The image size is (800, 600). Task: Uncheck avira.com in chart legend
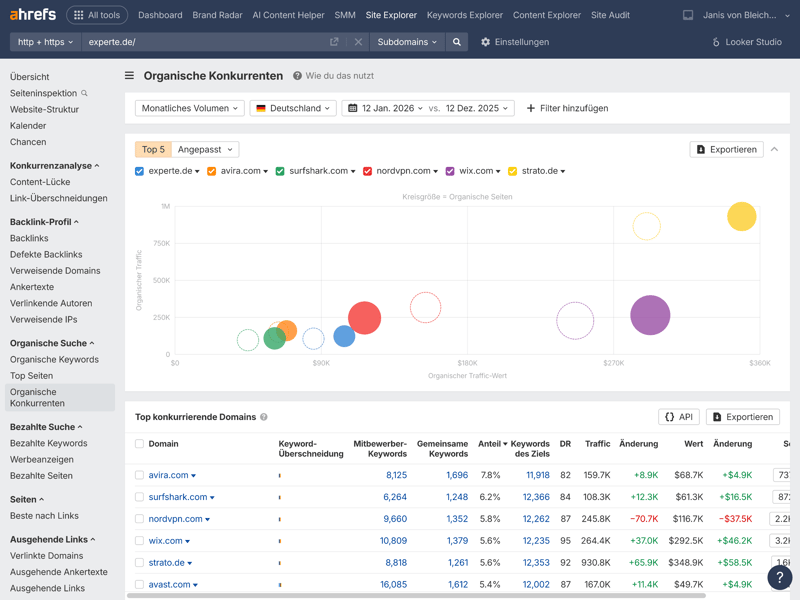[x=211, y=171]
